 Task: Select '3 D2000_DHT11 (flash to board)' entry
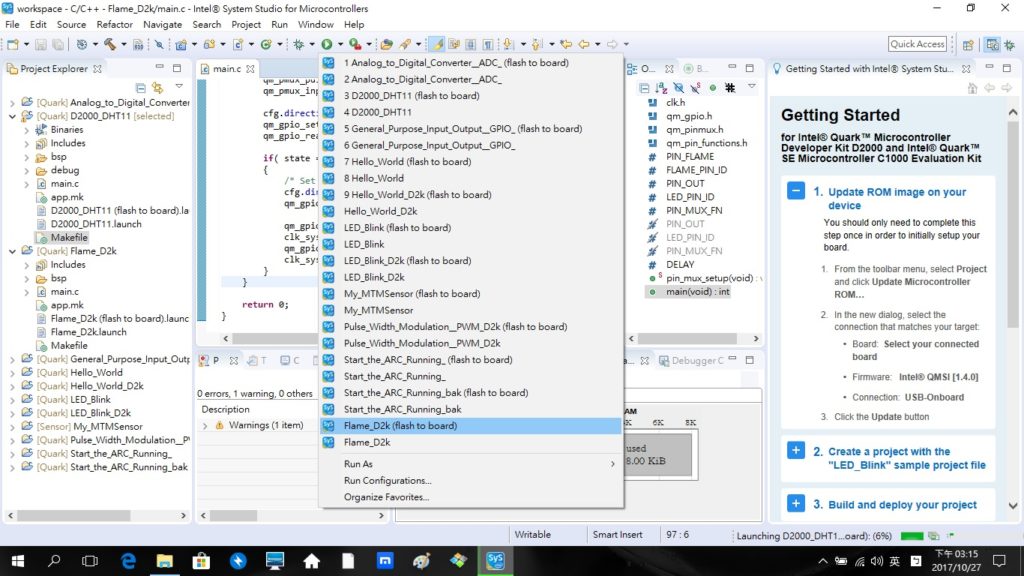[x=471, y=96]
